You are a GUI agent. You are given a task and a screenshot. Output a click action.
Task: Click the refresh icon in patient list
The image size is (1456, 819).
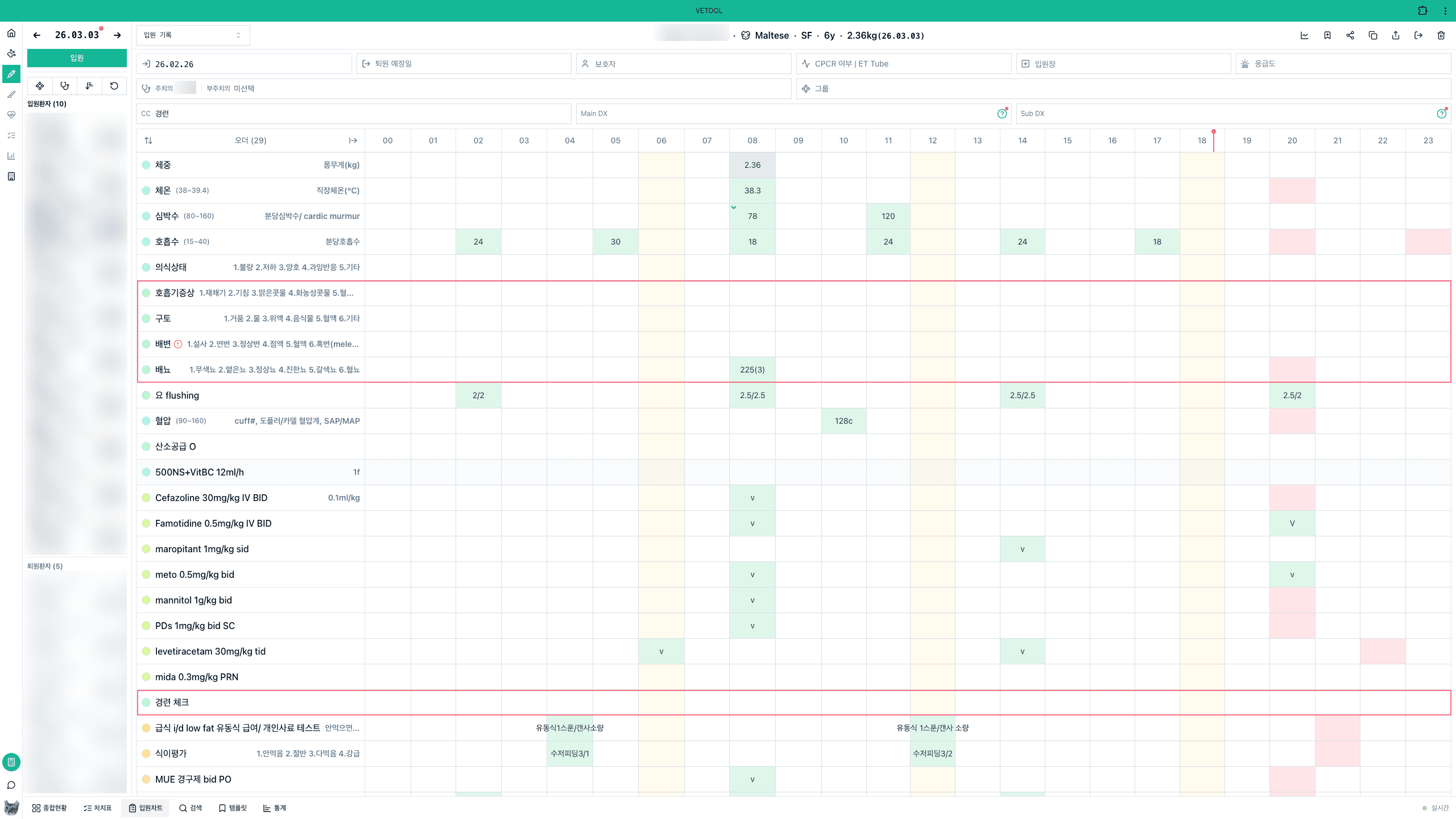[x=114, y=86]
